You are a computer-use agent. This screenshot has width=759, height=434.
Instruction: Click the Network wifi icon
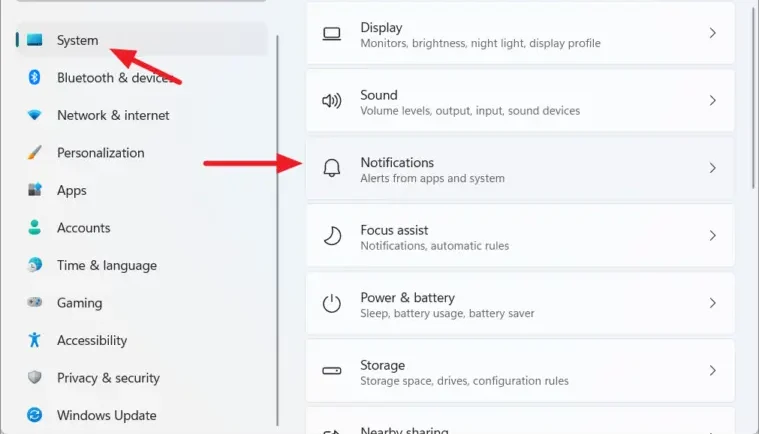35,115
